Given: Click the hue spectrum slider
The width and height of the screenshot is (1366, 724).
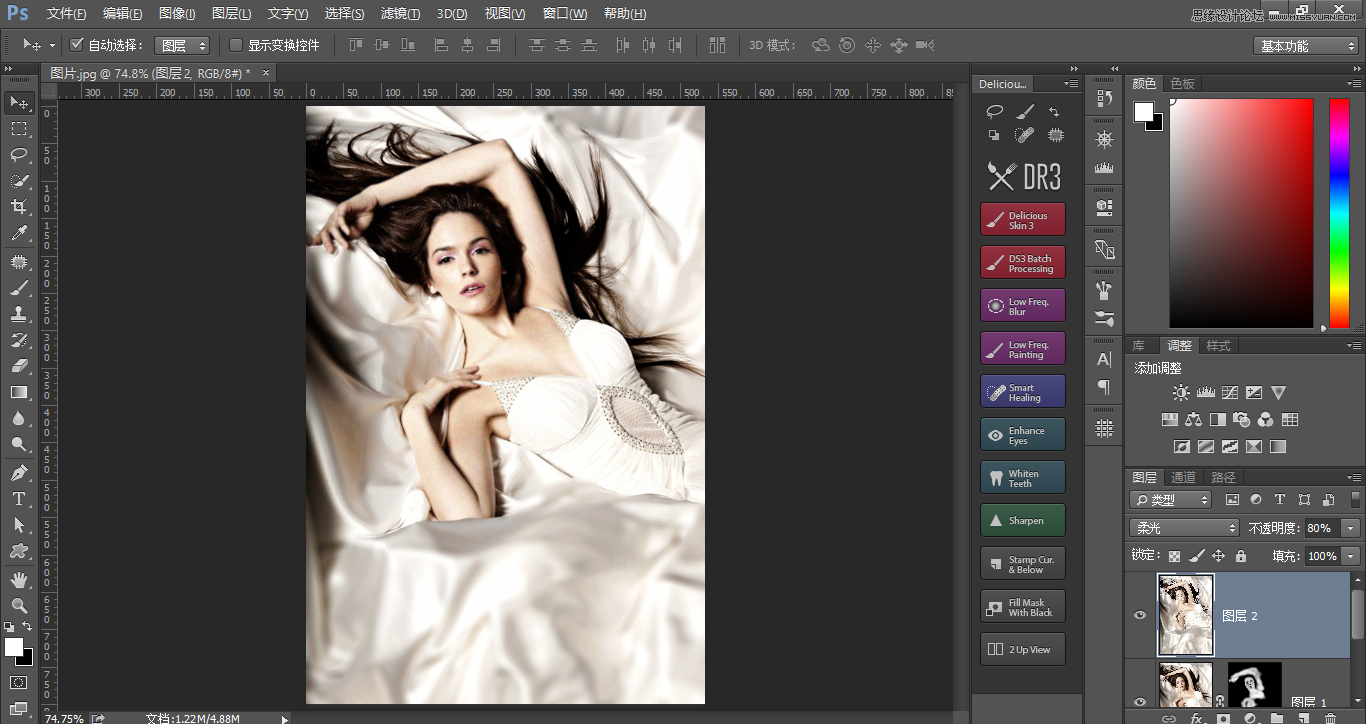Looking at the screenshot, I should tap(1339, 213).
